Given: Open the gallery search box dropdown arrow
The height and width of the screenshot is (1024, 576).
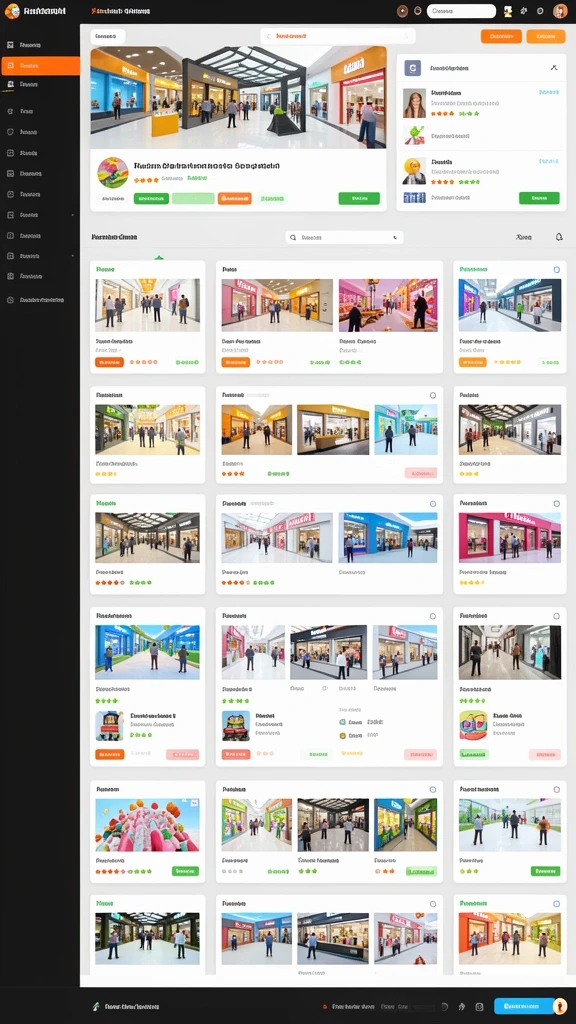Looking at the screenshot, I should pyautogui.click(x=395, y=238).
